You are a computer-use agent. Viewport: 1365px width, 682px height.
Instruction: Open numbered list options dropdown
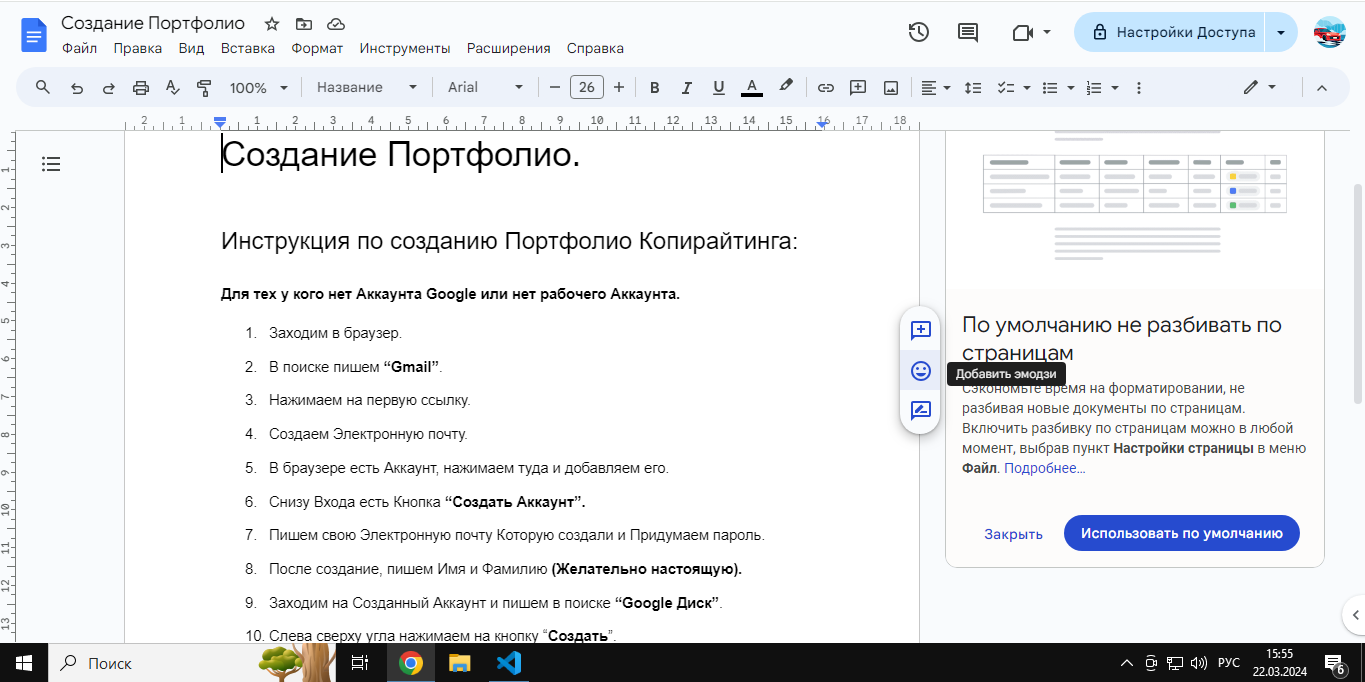tap(1102, 87)
